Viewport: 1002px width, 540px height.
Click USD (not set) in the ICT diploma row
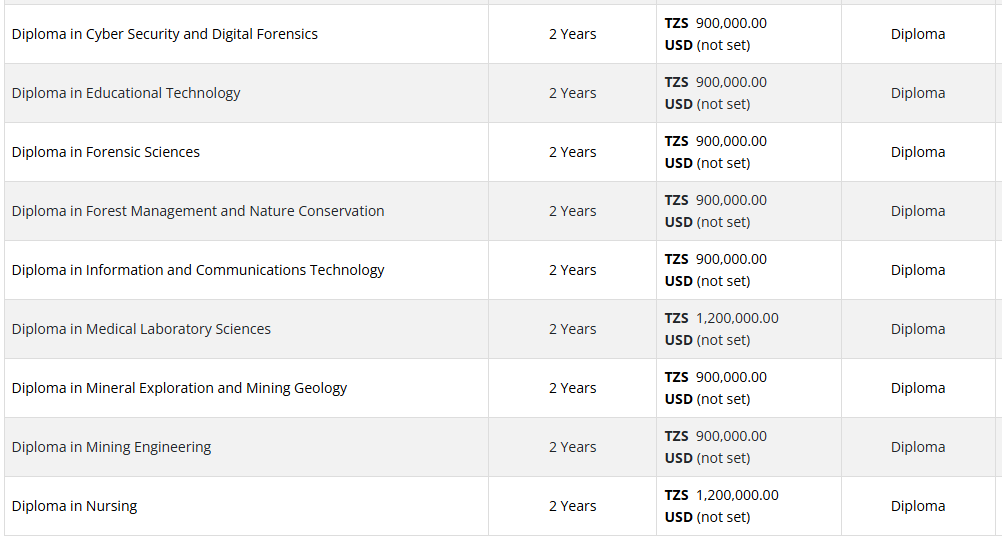pos(707,281)
